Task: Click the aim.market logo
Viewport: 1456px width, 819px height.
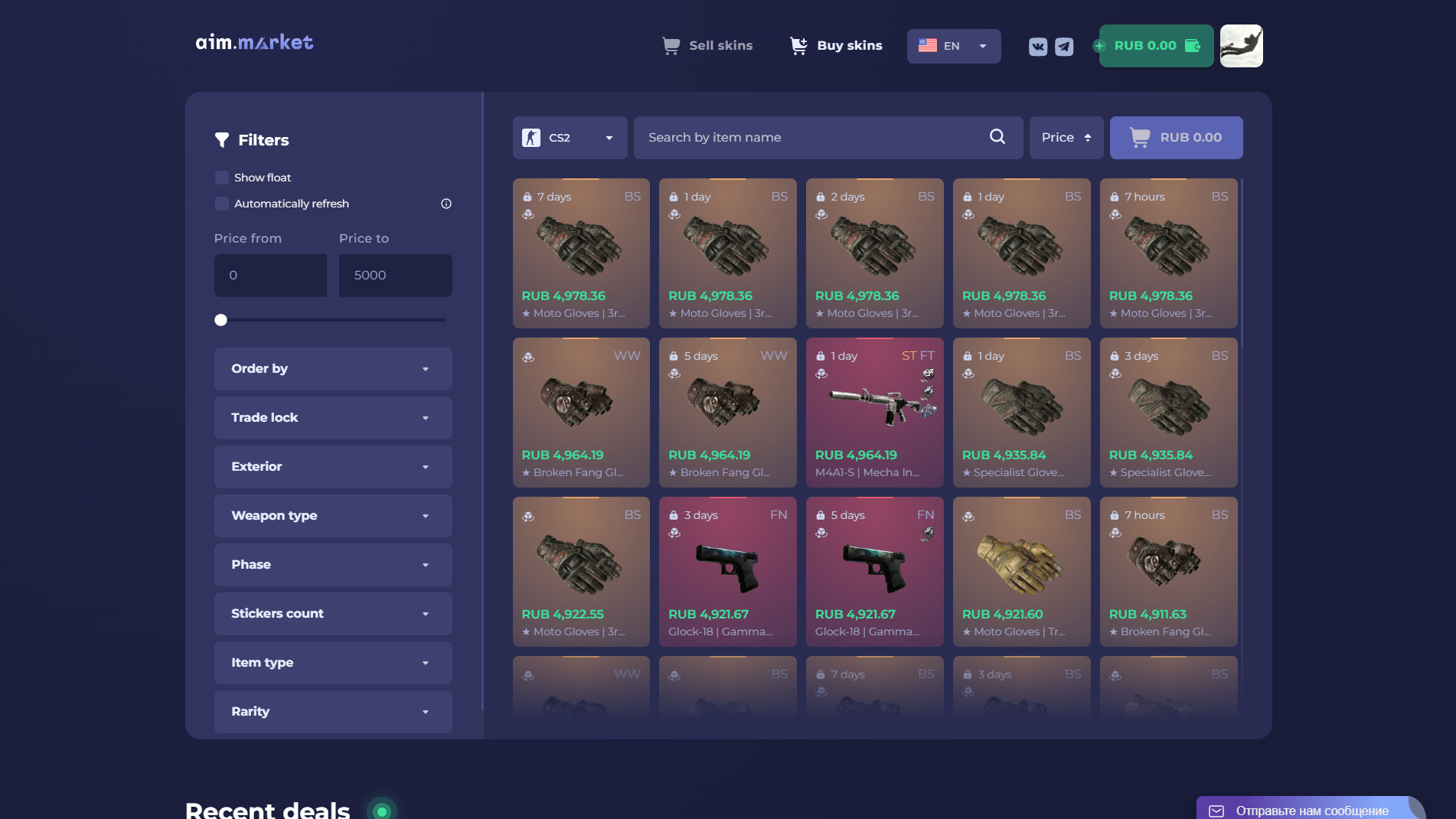Action: (254, 42)
